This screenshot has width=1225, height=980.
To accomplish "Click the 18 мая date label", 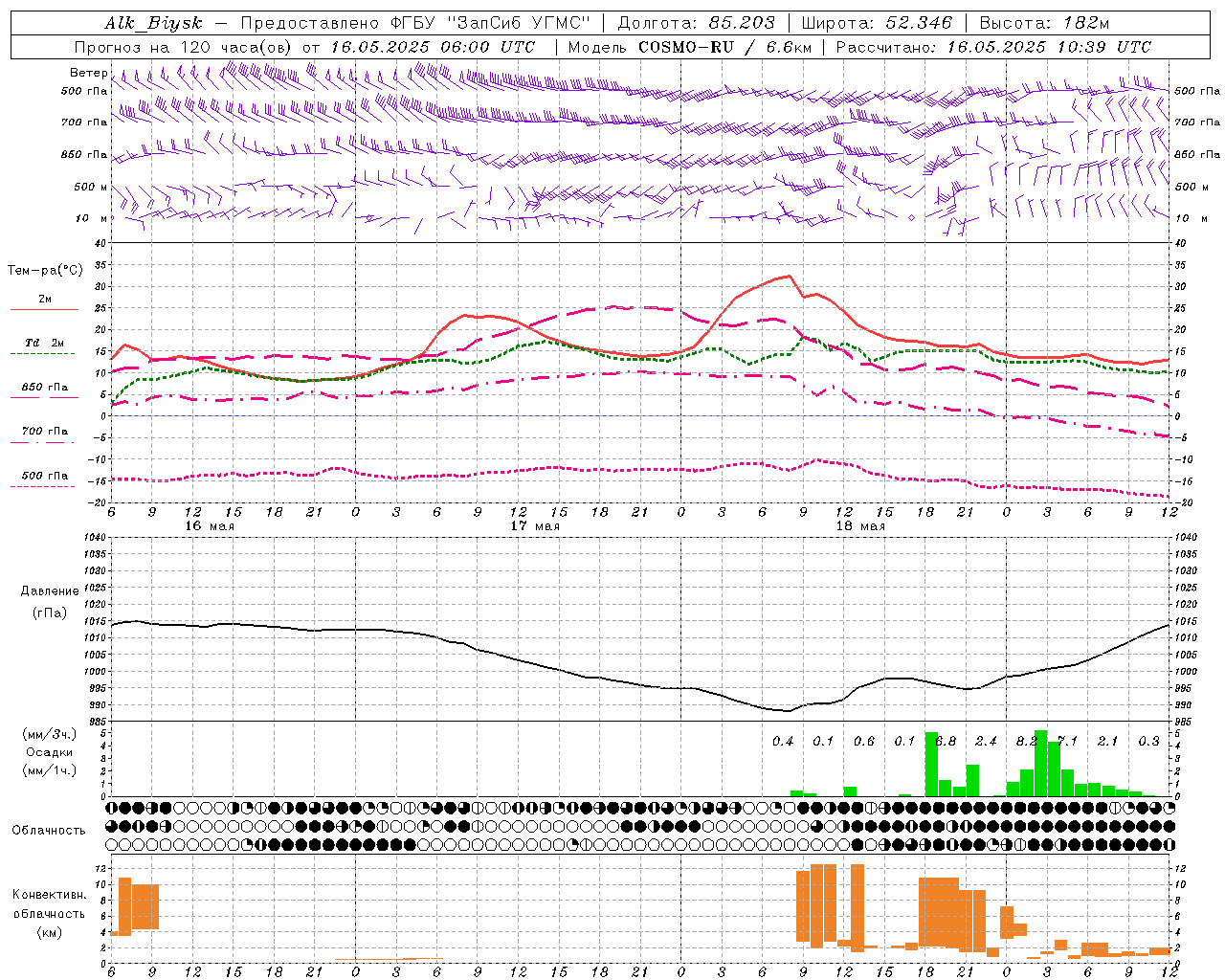I will (x=860, y=525).
